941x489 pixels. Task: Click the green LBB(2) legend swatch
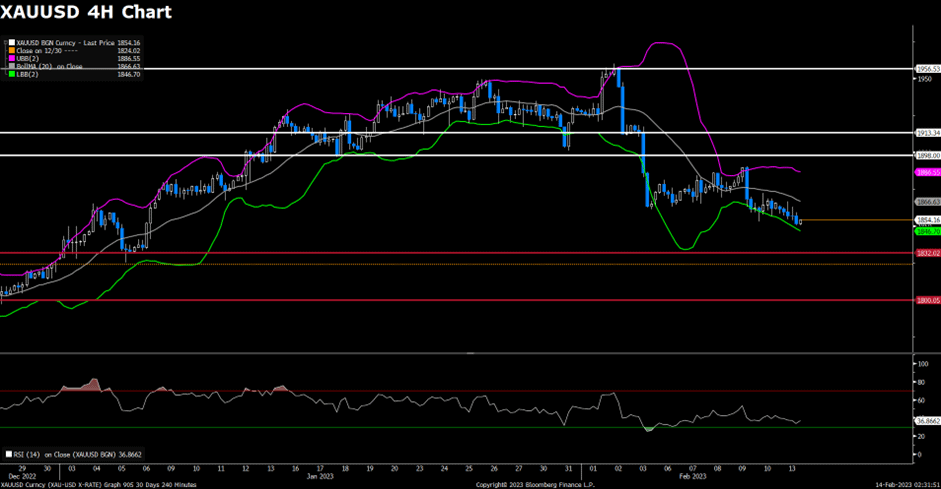9,75
